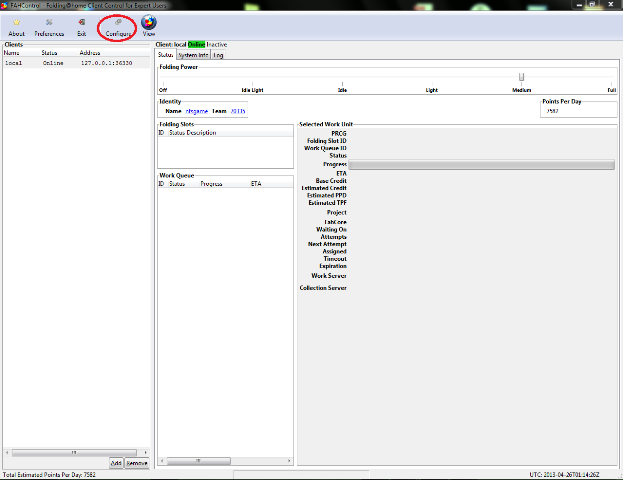623x480 pixels.
Task: Click the identity Name link
Action: (x=197, y=111)
